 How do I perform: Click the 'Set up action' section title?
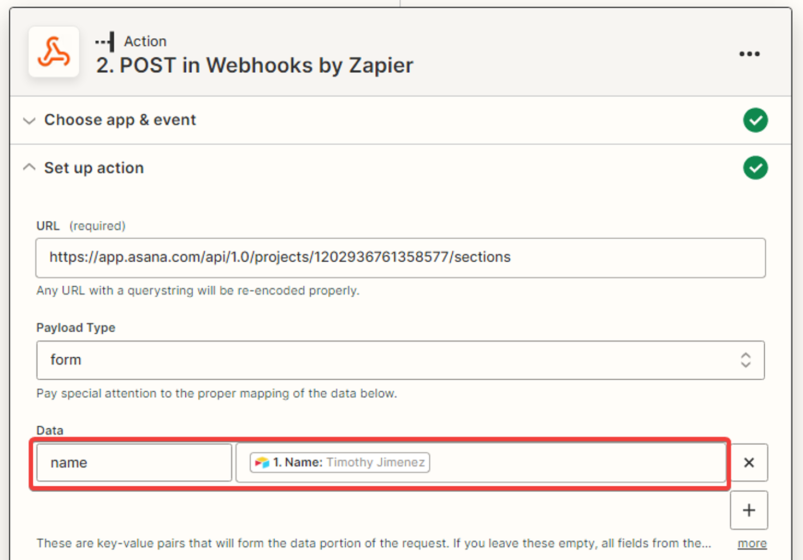[94, 168]
